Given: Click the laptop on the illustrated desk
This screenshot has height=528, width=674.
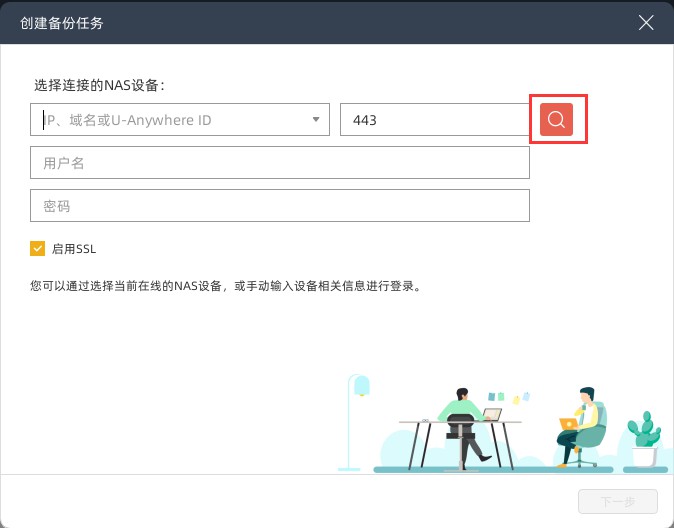Looking at the screenshot, I should pyautogui.click(x=492, y=414).
